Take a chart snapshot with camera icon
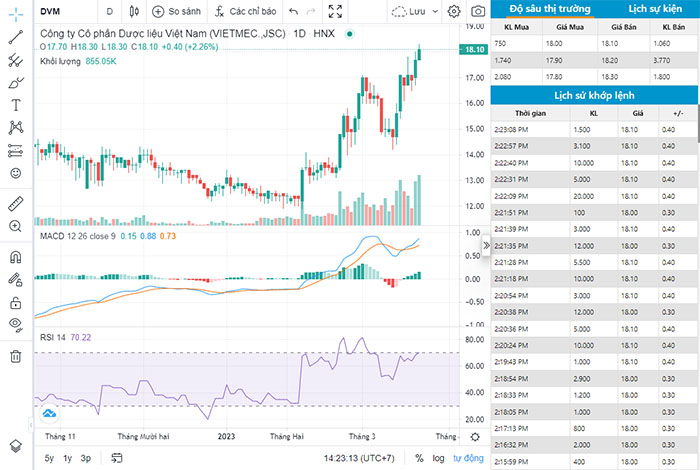700x470 pixels. click(478, 11)
